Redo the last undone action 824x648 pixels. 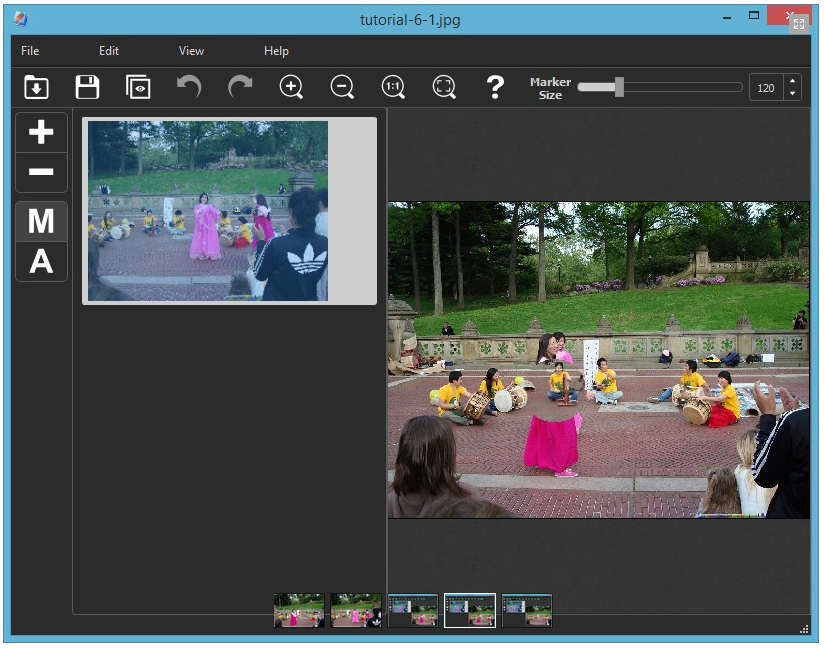[x=240, y=87]
